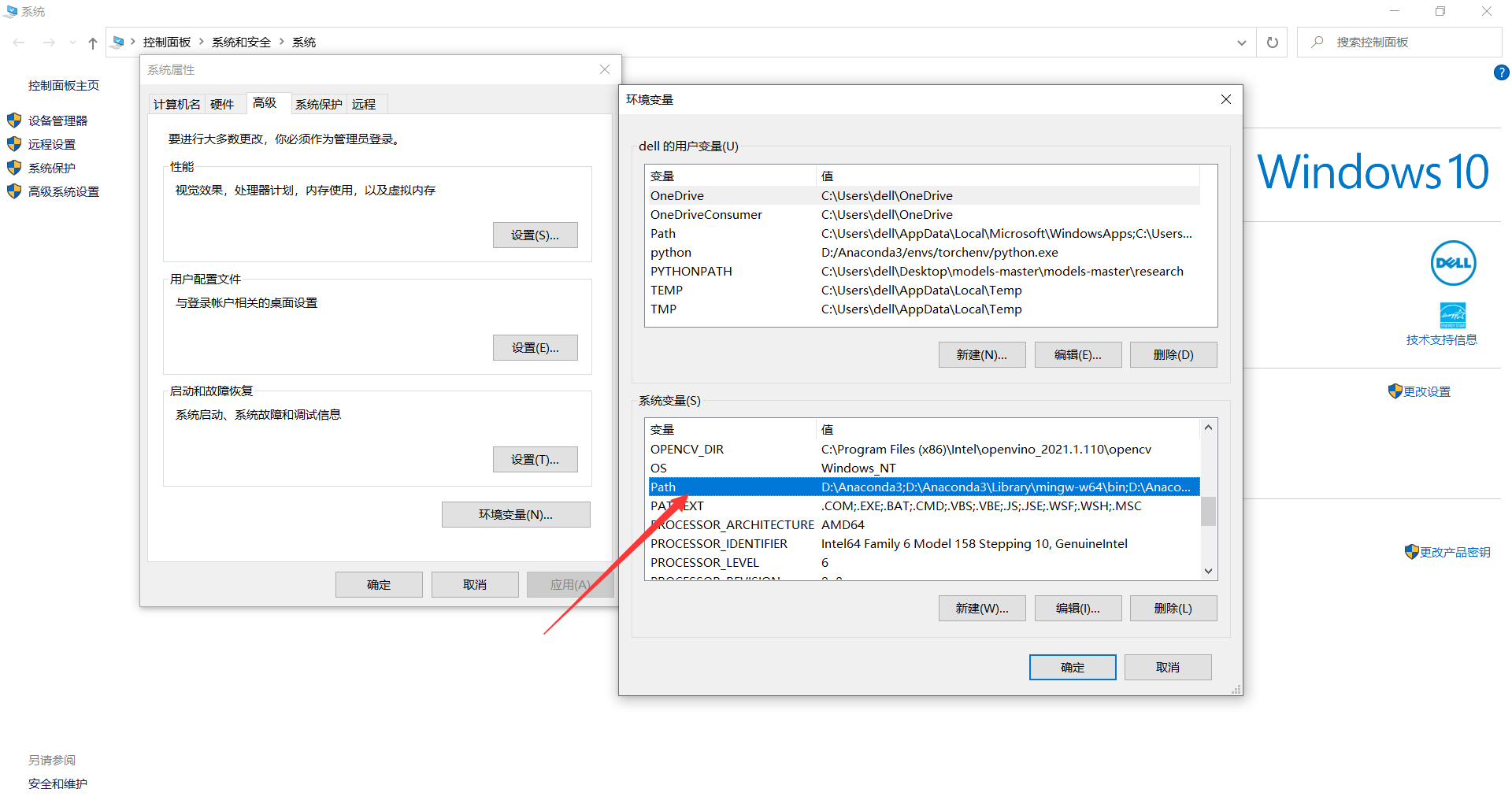Click the up-one-level arrow icon
Viewport: 1512px width, 811px height.
[93, 43]
